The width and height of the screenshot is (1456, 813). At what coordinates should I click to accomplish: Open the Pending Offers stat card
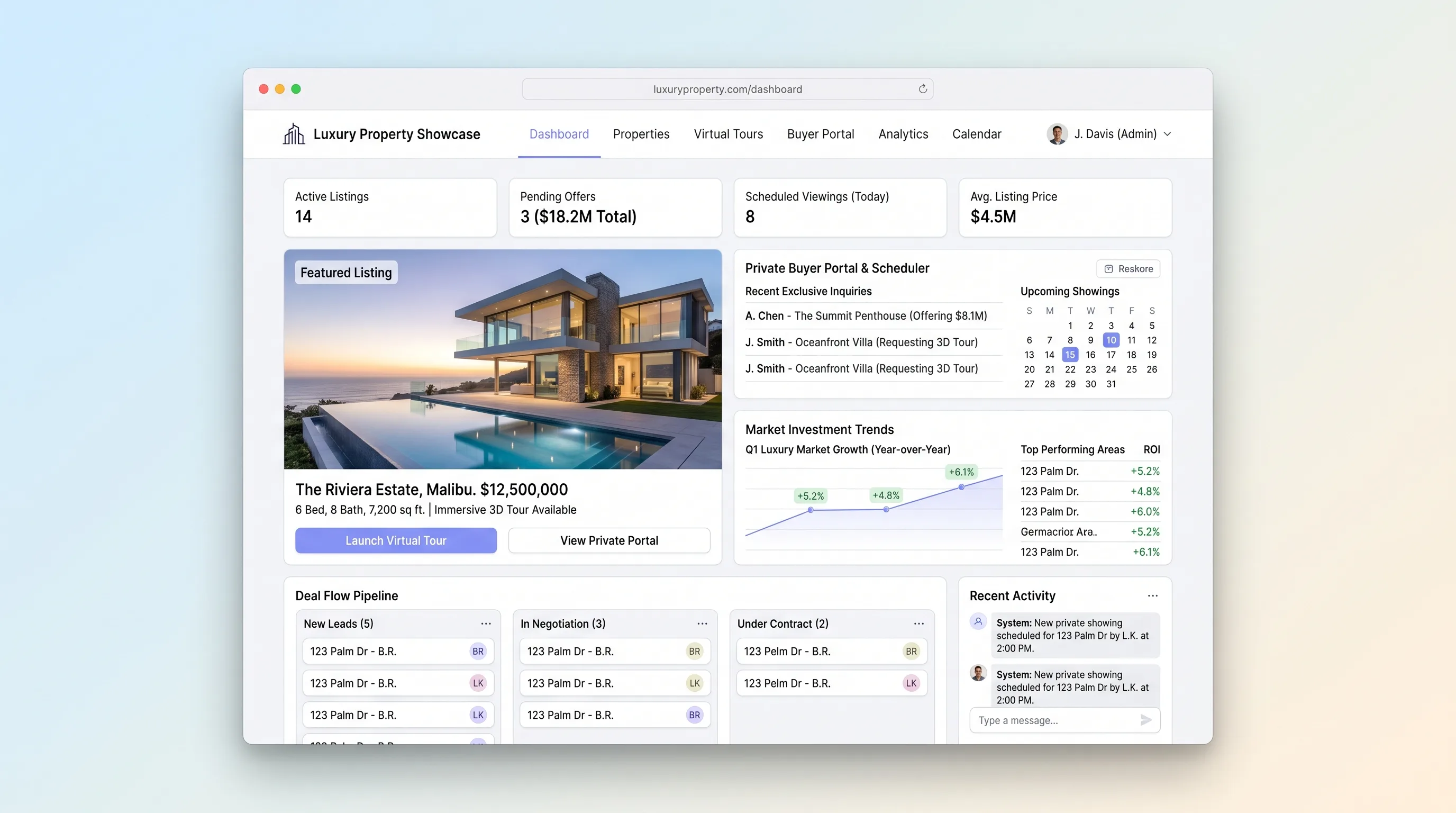click(x=615, y=207)
